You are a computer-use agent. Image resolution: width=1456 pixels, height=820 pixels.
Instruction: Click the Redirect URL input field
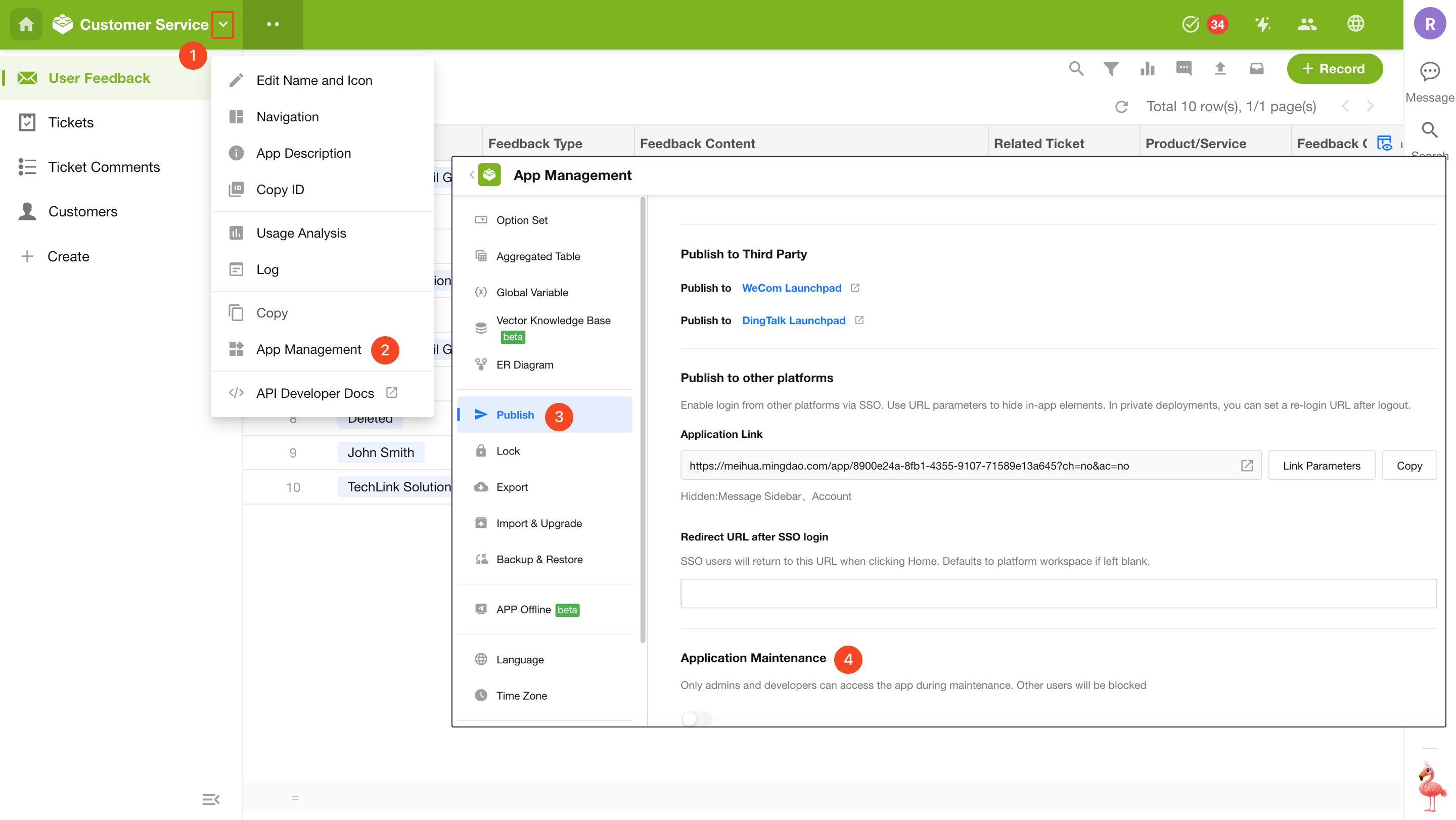(1058, 594)
